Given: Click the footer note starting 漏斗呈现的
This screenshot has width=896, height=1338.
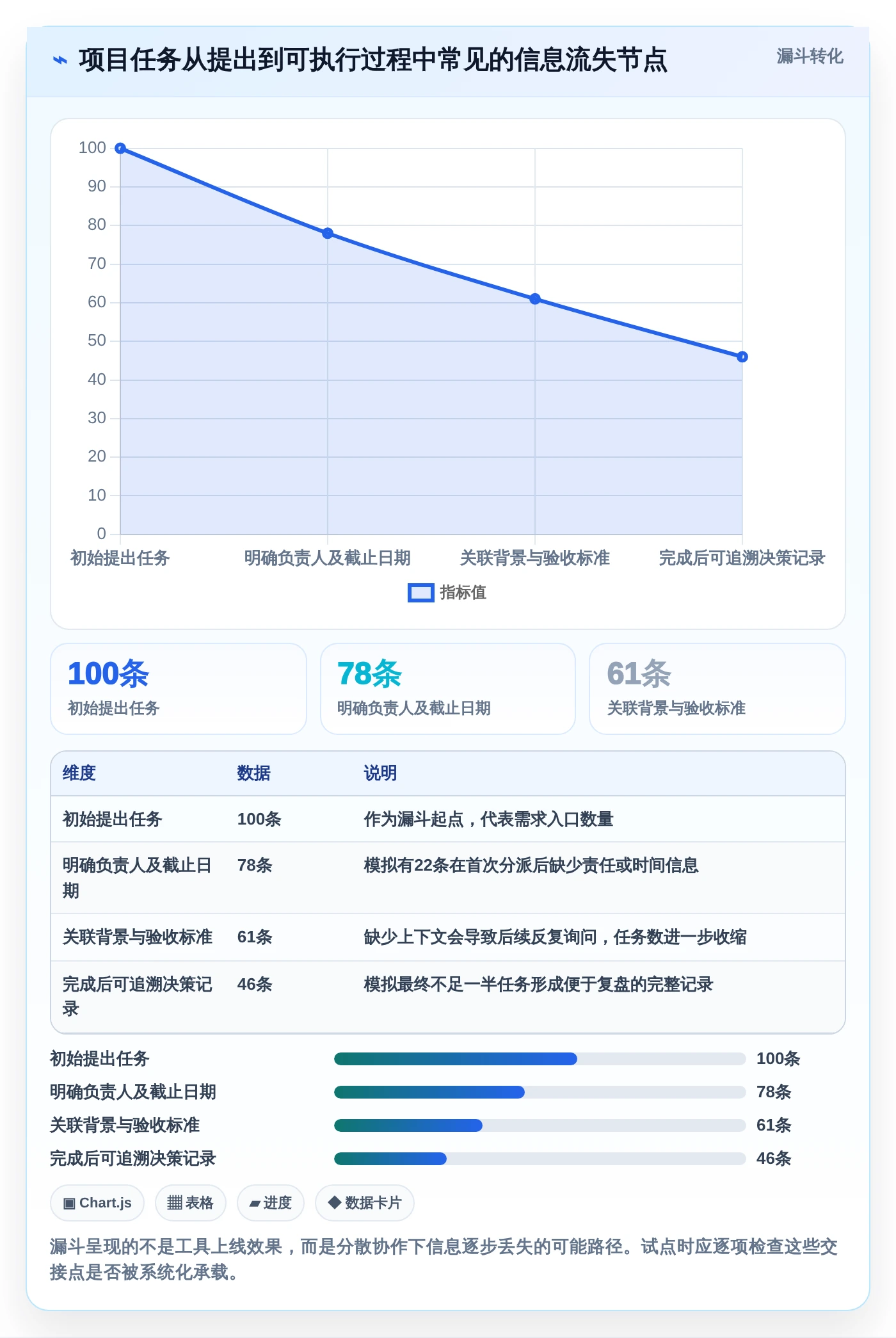Looking at the screenshot, I should (444, 1259).
